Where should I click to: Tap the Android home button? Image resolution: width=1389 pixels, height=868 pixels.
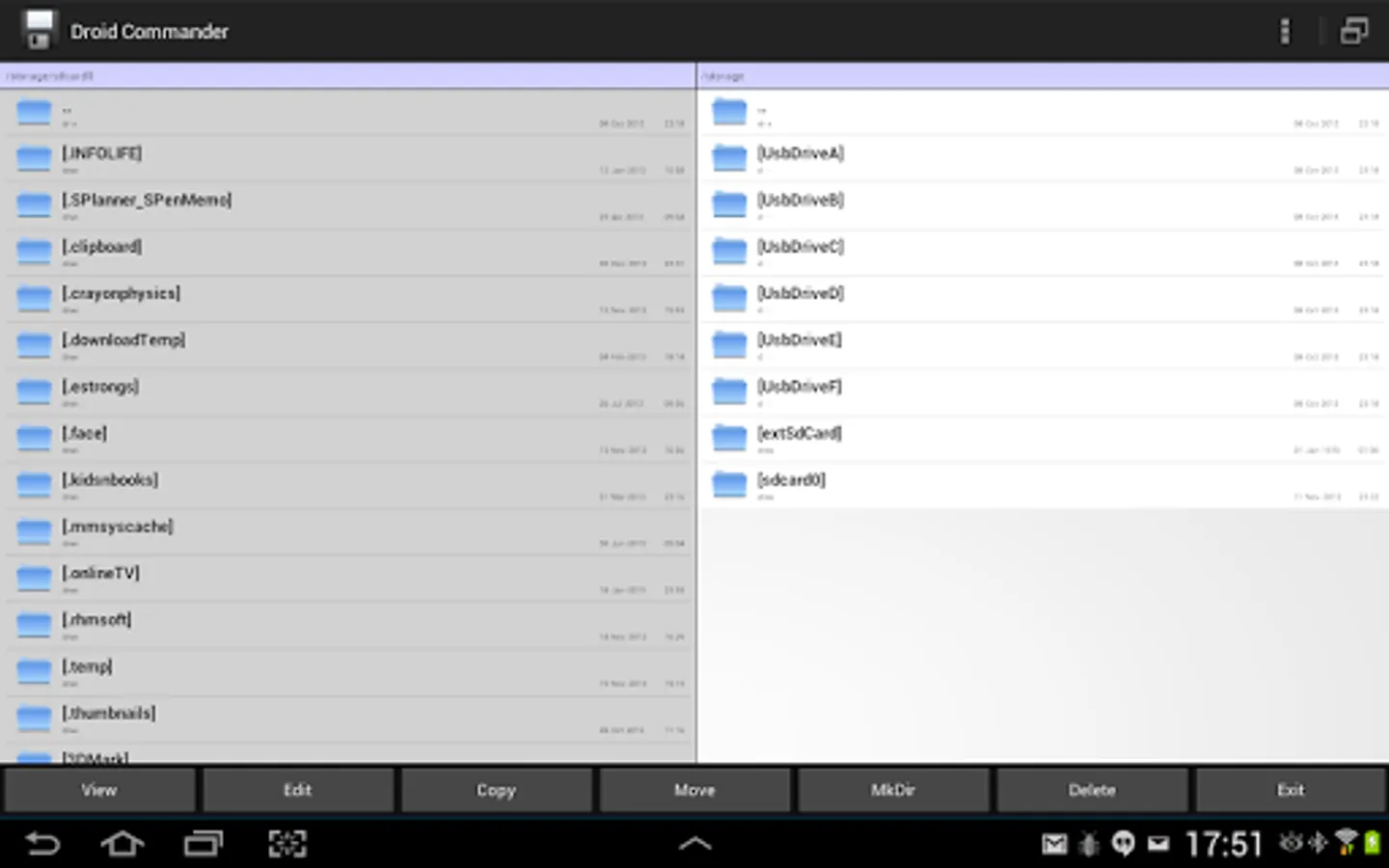[x=123, y=845]
